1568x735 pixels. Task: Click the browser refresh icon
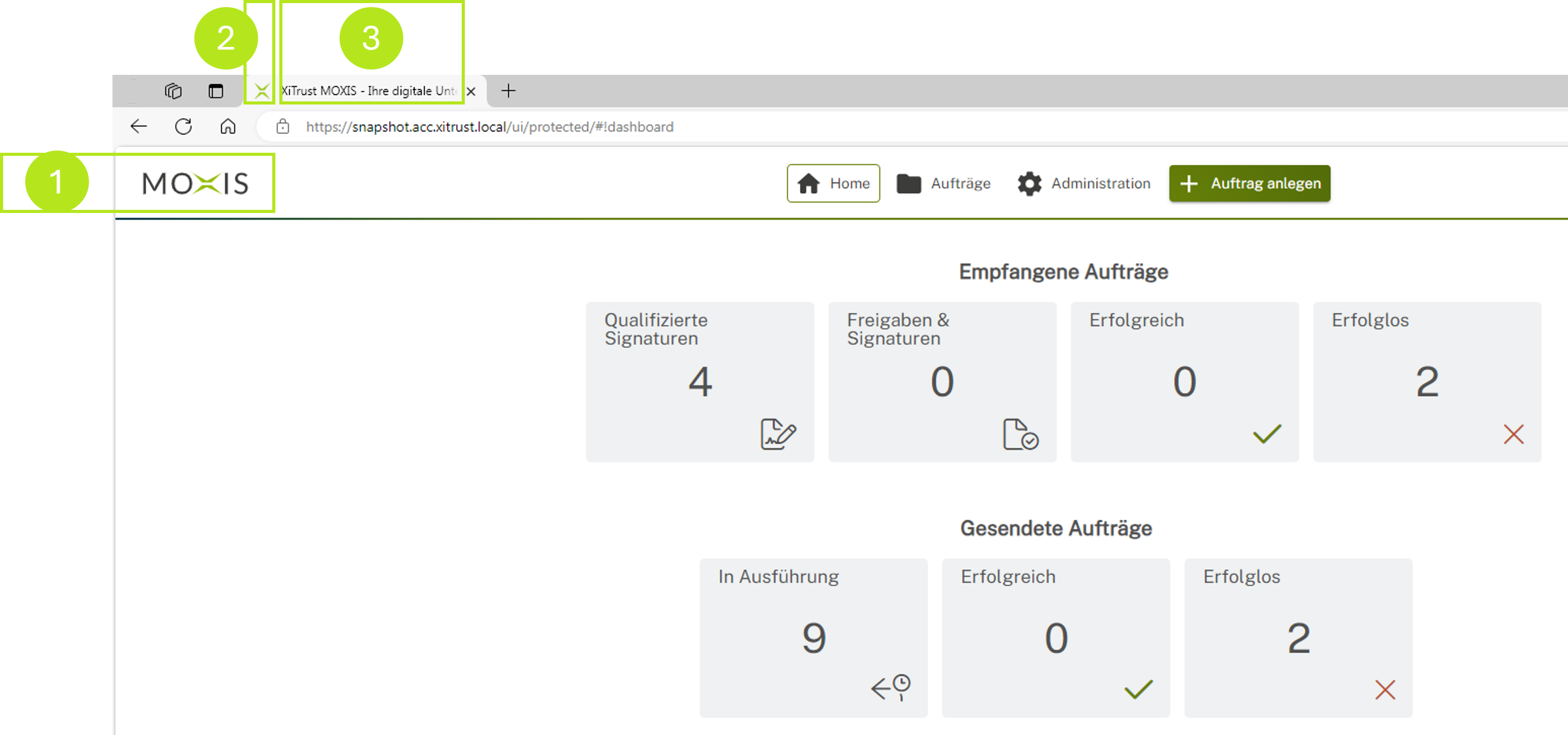click(x=183, y=127)
